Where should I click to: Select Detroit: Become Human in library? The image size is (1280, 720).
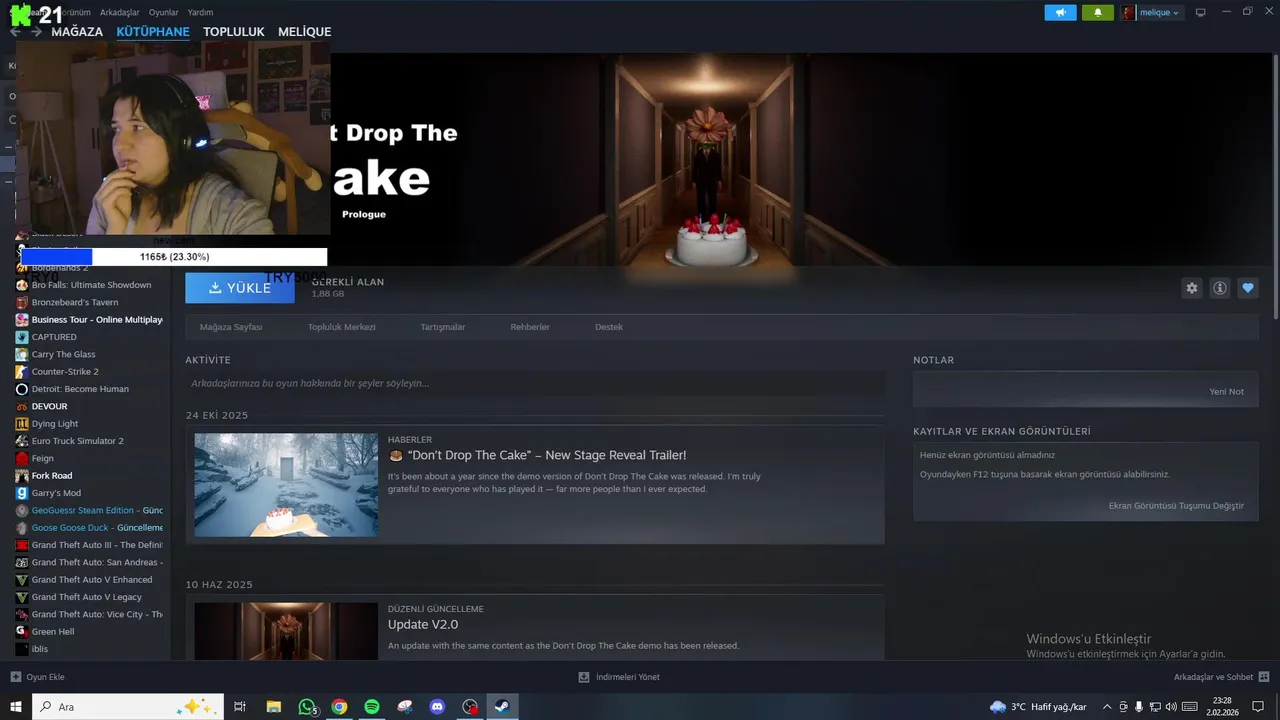[80, 389]
